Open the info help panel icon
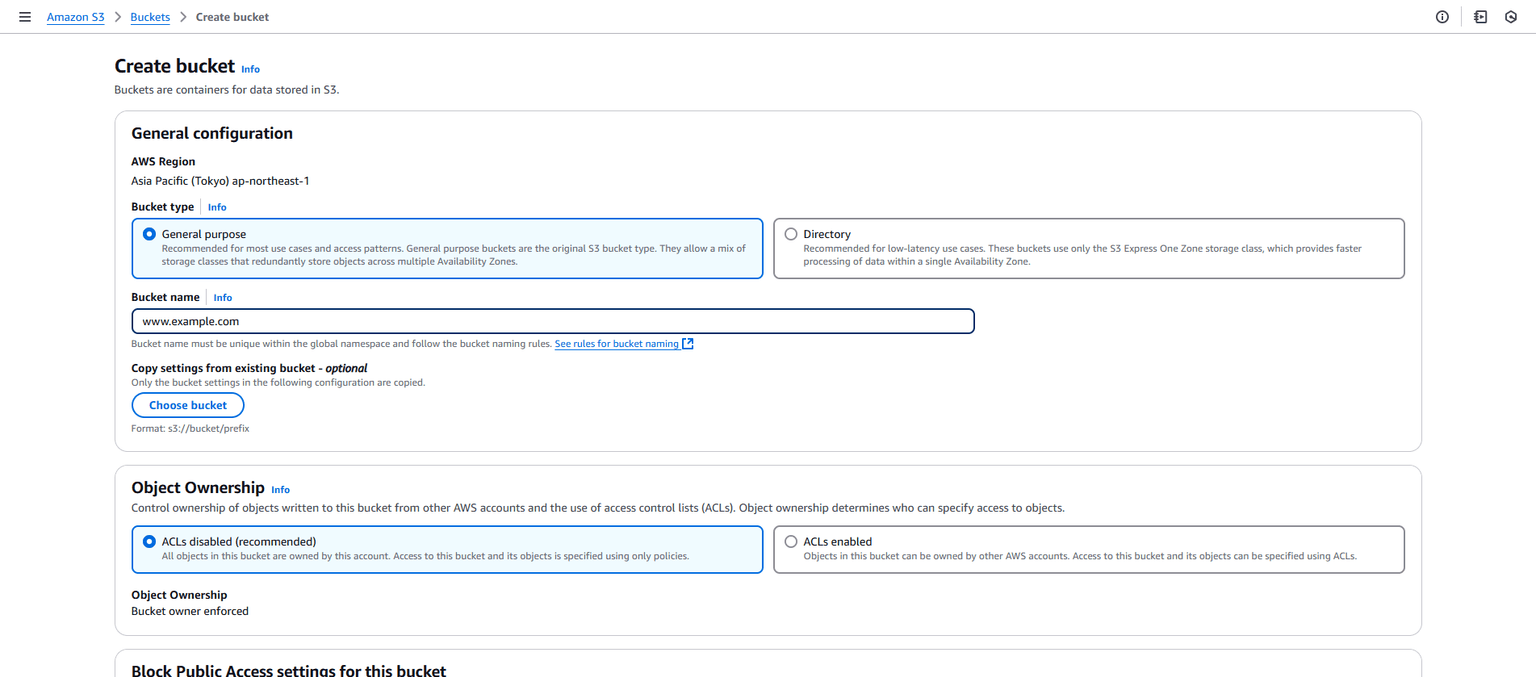 [x=1442, y=17]
